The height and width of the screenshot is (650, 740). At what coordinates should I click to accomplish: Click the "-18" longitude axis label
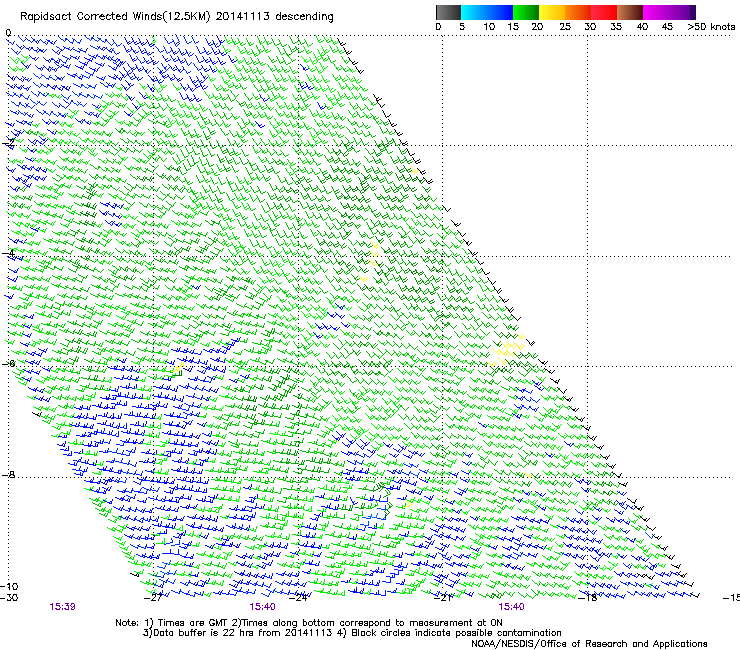[x=588, y=598]
